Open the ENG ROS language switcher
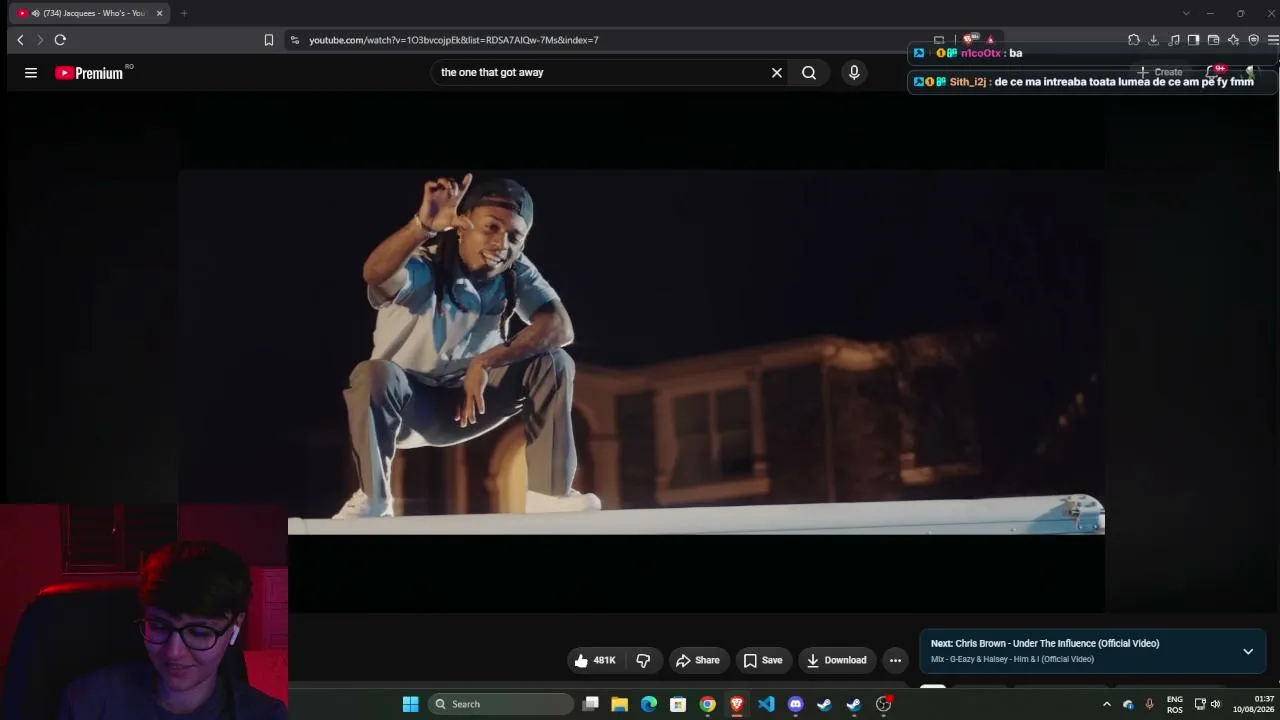 pyautogui.click(x=1174, y=704)
